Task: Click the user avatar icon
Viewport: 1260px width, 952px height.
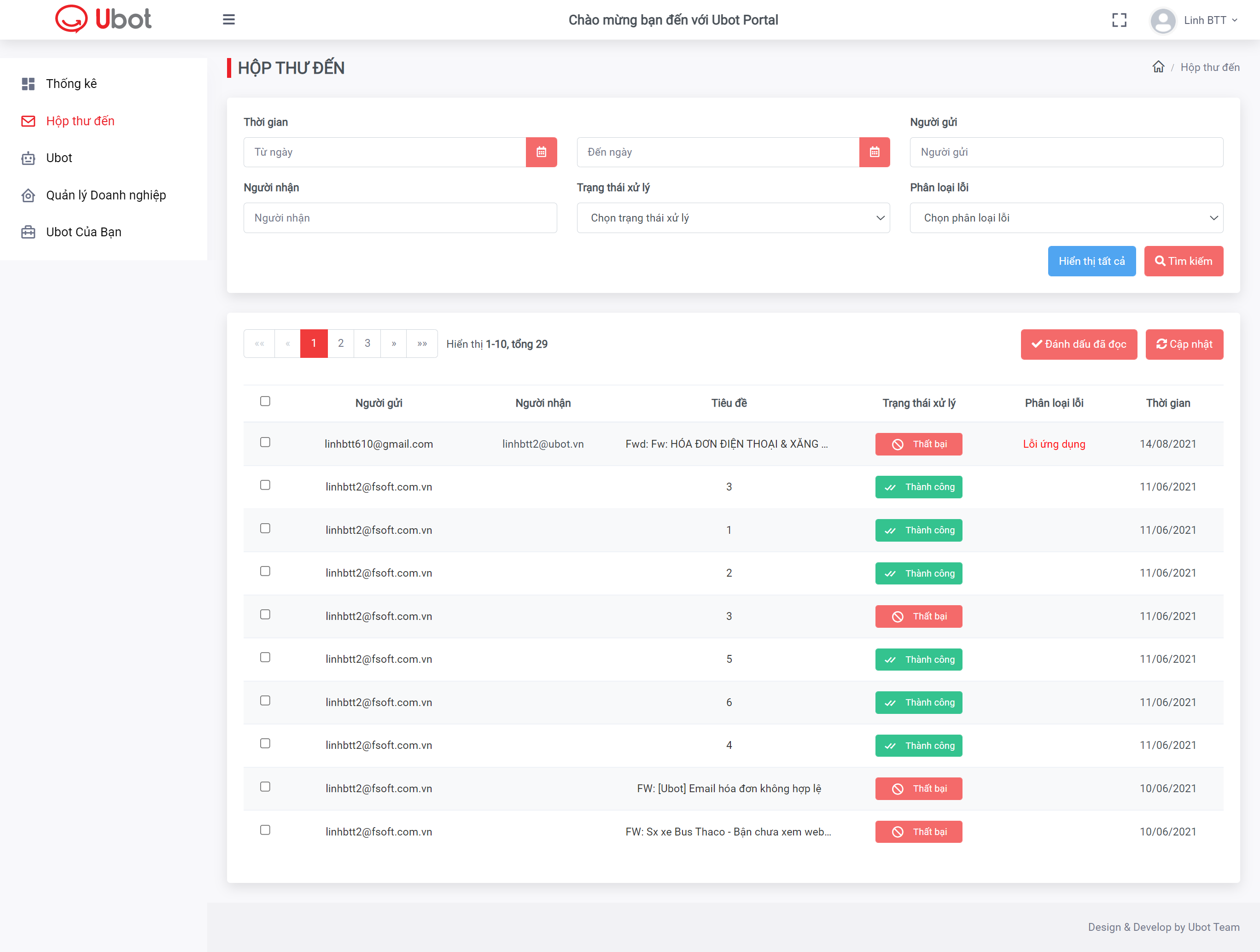Action: point(1162,21)
